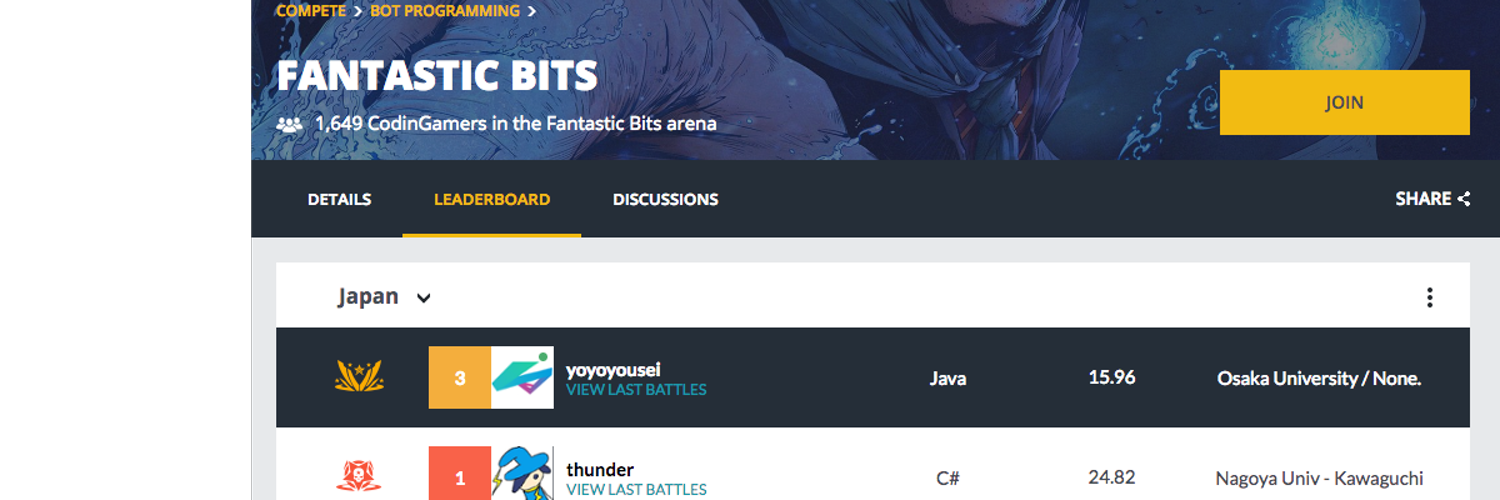1500x500 pixels.
Task: Open the BOT PROGRAMMING breadcrumb link
Action: [445, 11]
